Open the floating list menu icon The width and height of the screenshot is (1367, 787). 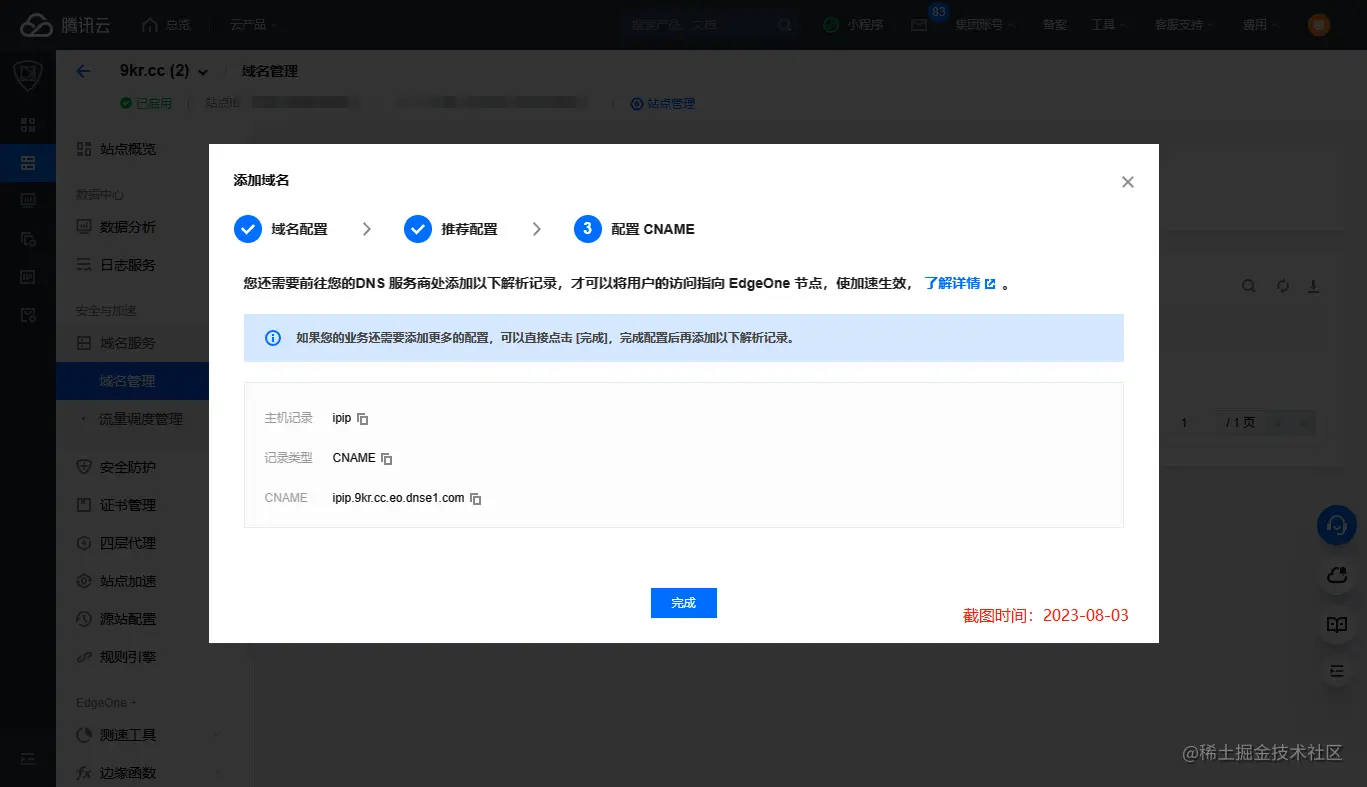click(1336, 672)
